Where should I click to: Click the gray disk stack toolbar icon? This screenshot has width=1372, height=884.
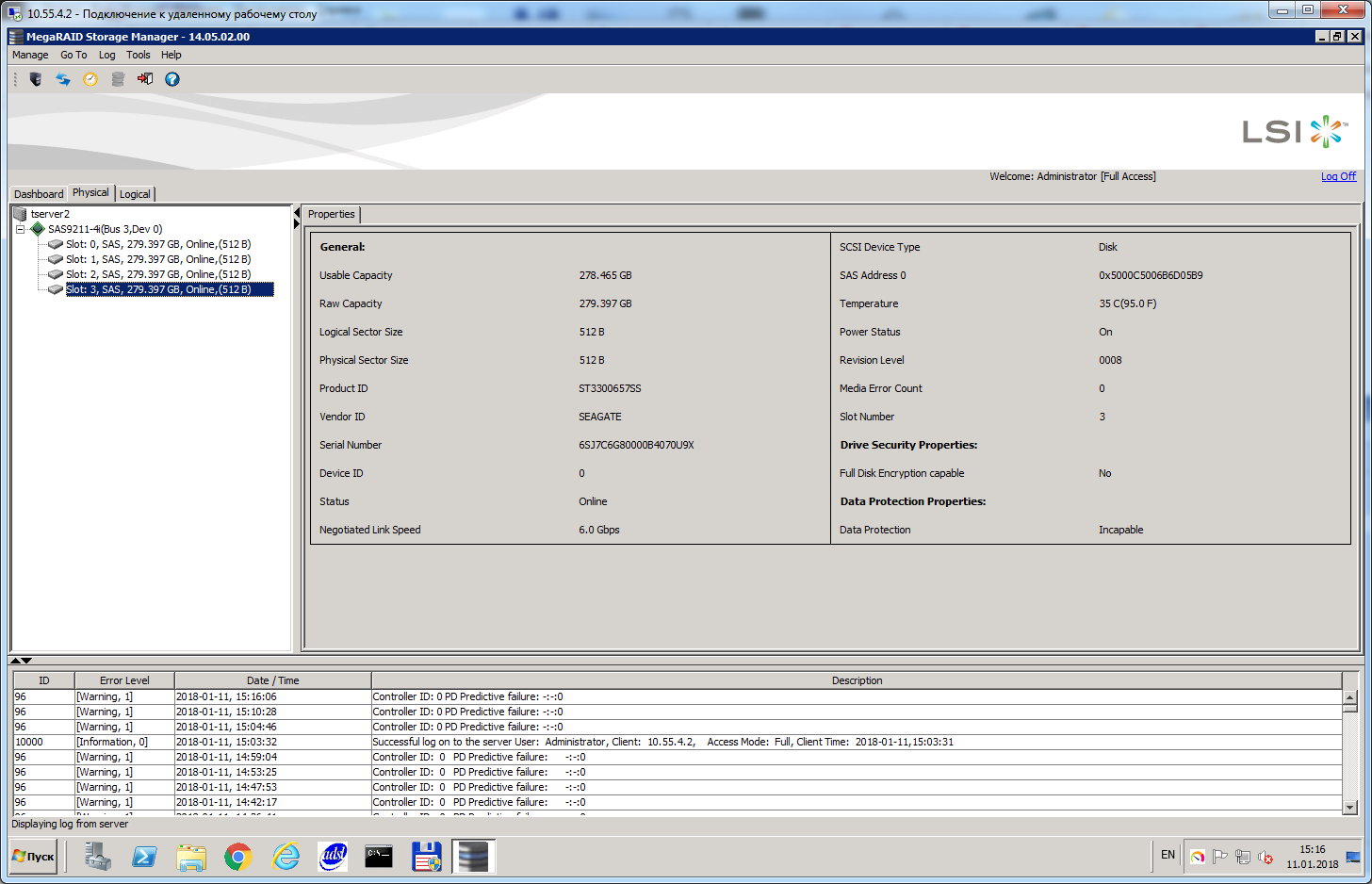(x=118, y=79)
